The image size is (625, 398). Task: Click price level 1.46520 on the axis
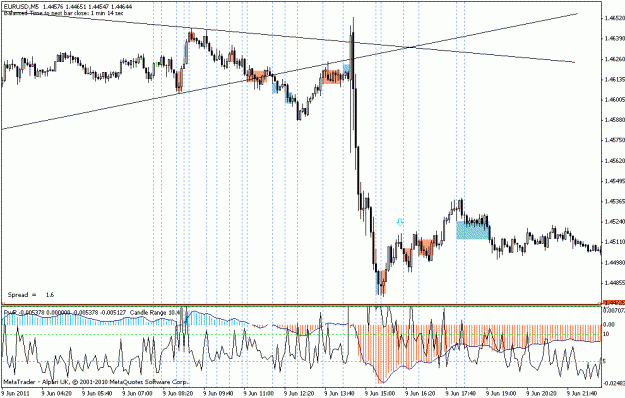point(614,18)
